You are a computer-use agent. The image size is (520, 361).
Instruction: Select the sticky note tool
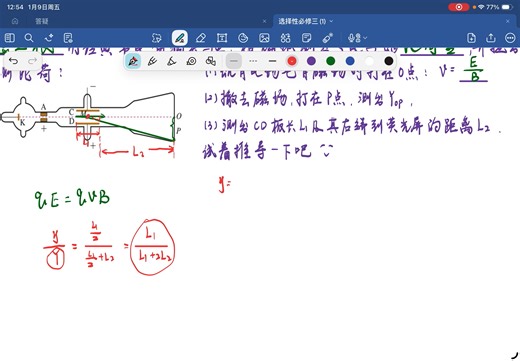pos(306,38)
